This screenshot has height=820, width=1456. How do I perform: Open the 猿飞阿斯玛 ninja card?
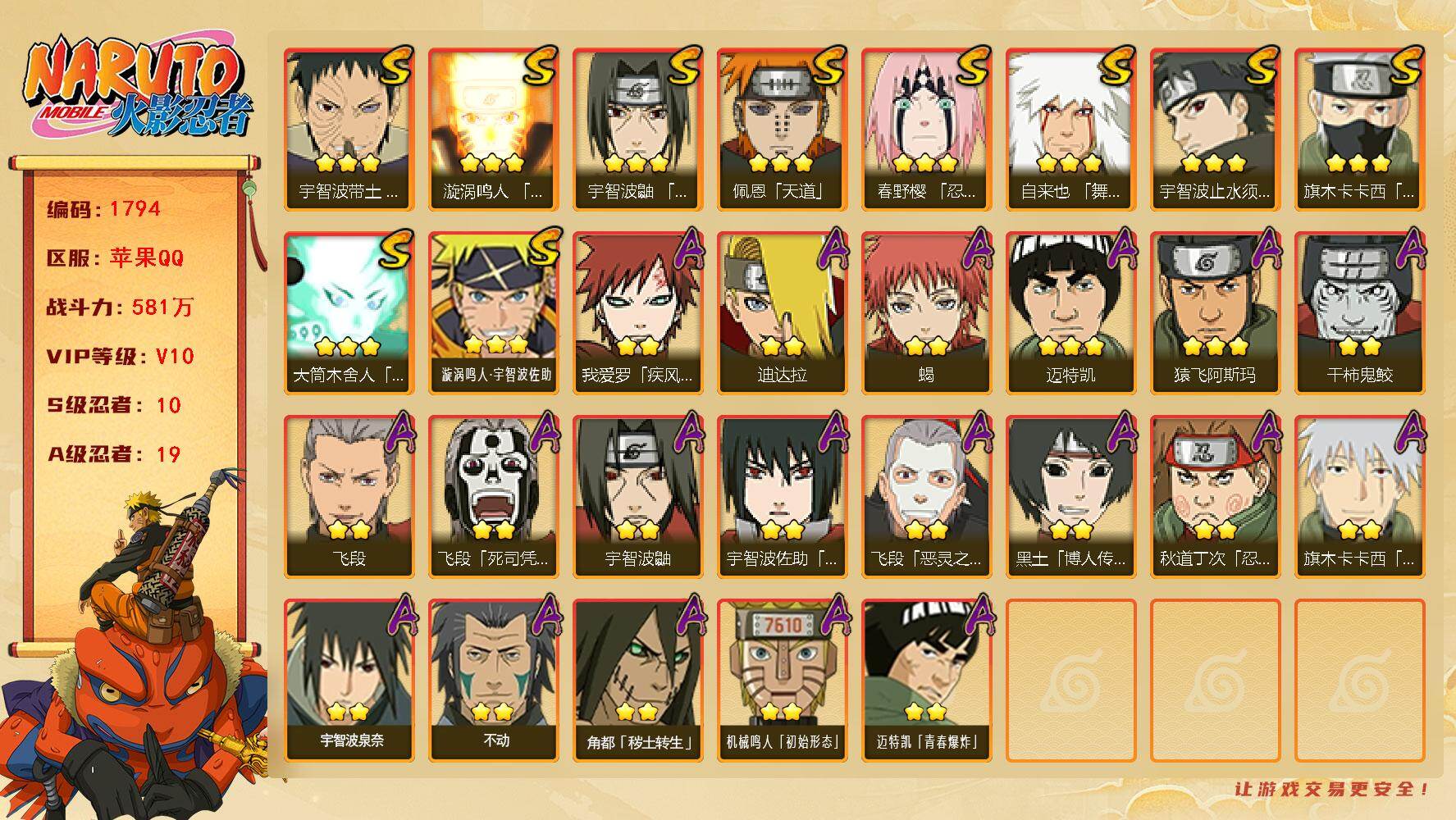[x=1215, y=312]
